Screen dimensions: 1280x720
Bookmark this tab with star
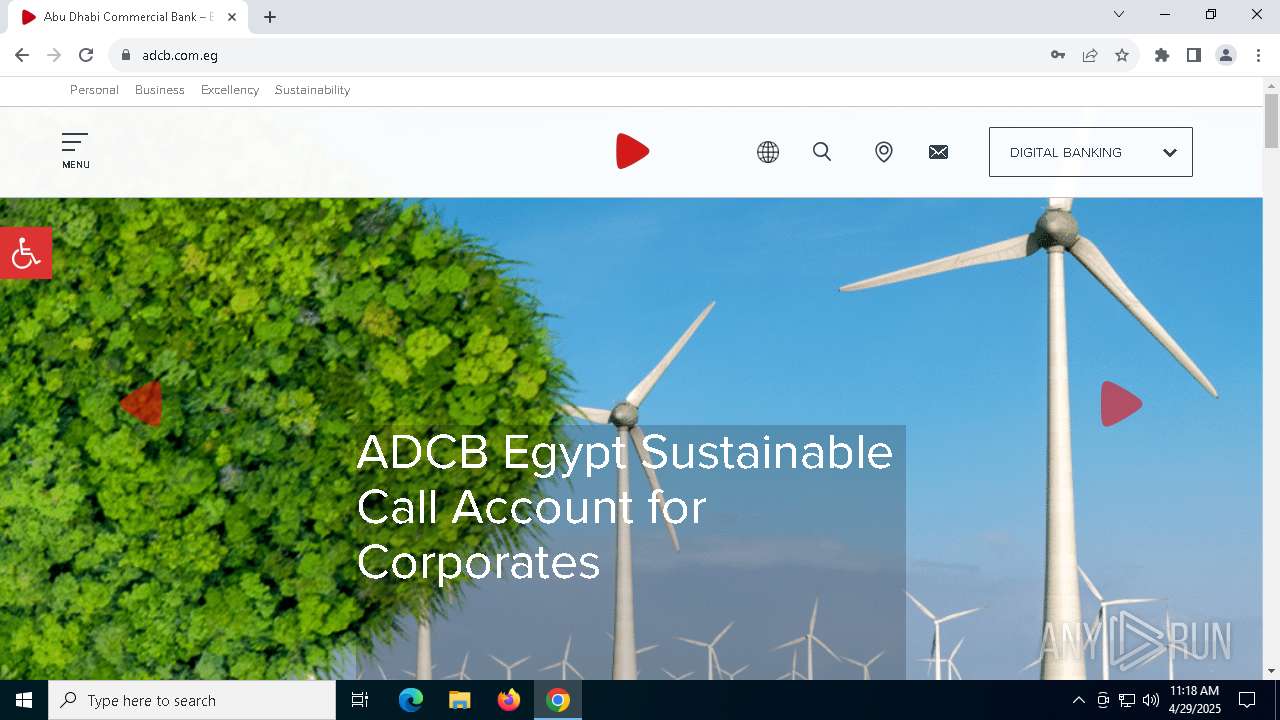(x=1122, y=55)
